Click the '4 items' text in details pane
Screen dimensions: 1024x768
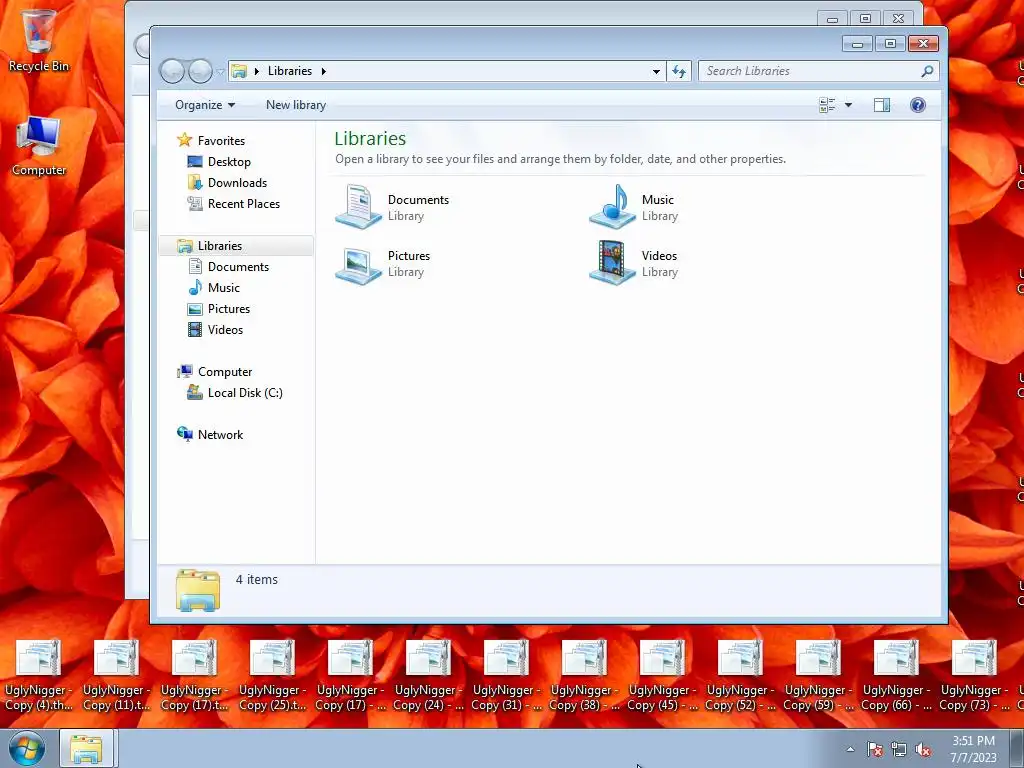[257, 579]
